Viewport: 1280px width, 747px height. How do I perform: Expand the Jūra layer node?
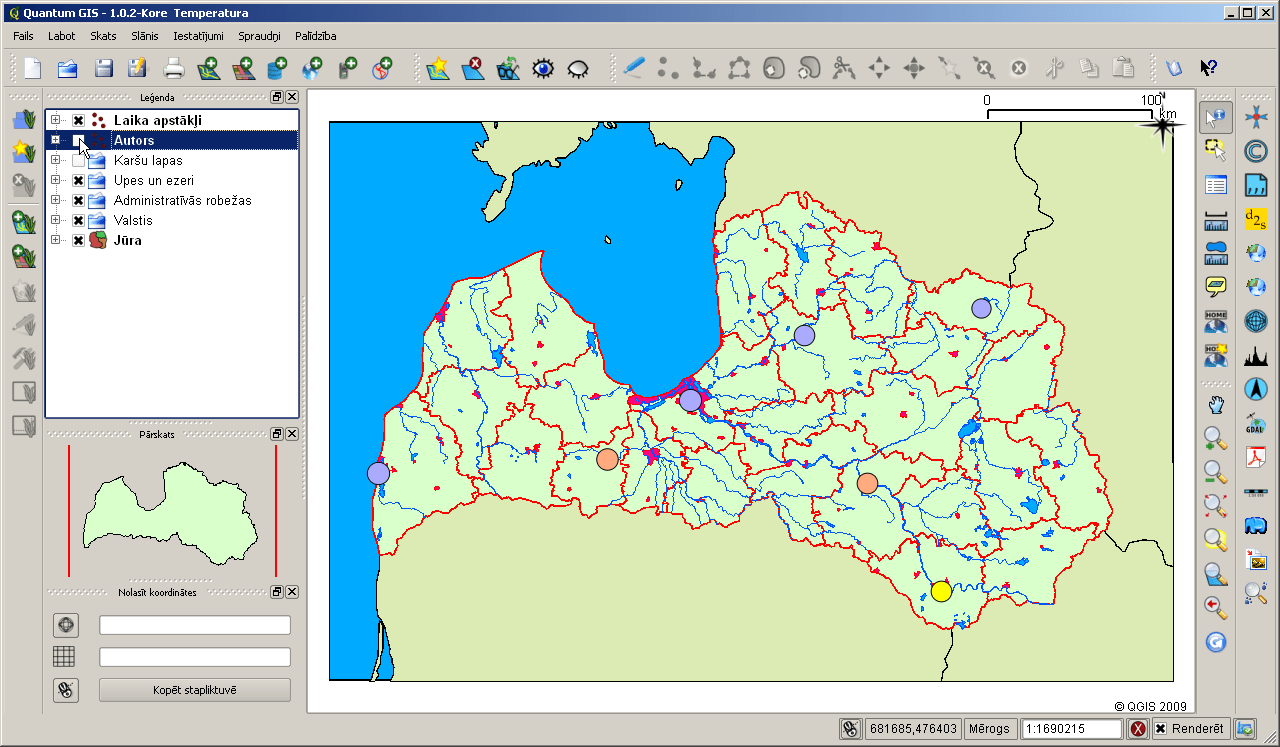[x=56, y=240]
